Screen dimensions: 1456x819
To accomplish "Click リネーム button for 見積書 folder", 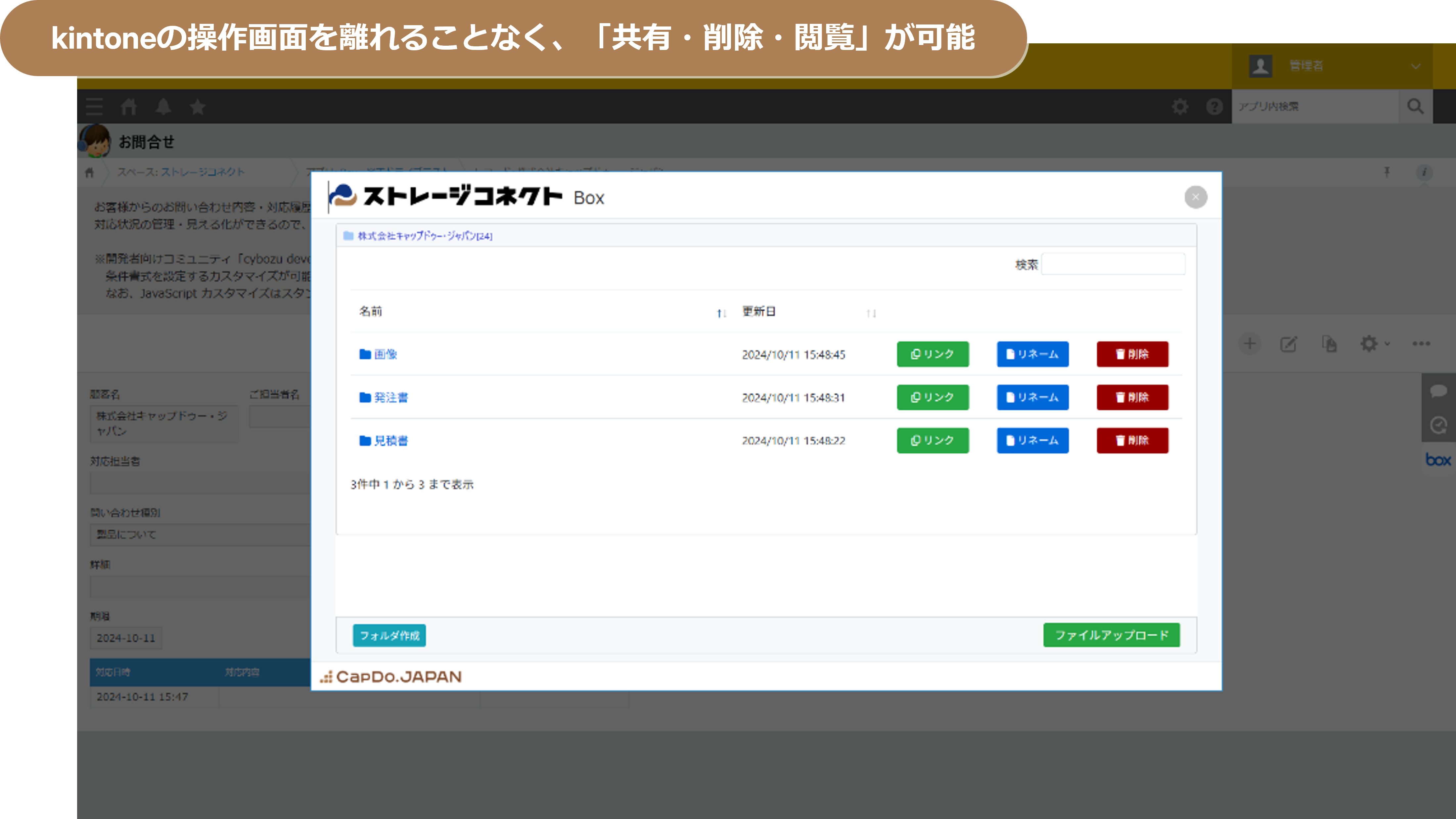I will pos(1033,440).
